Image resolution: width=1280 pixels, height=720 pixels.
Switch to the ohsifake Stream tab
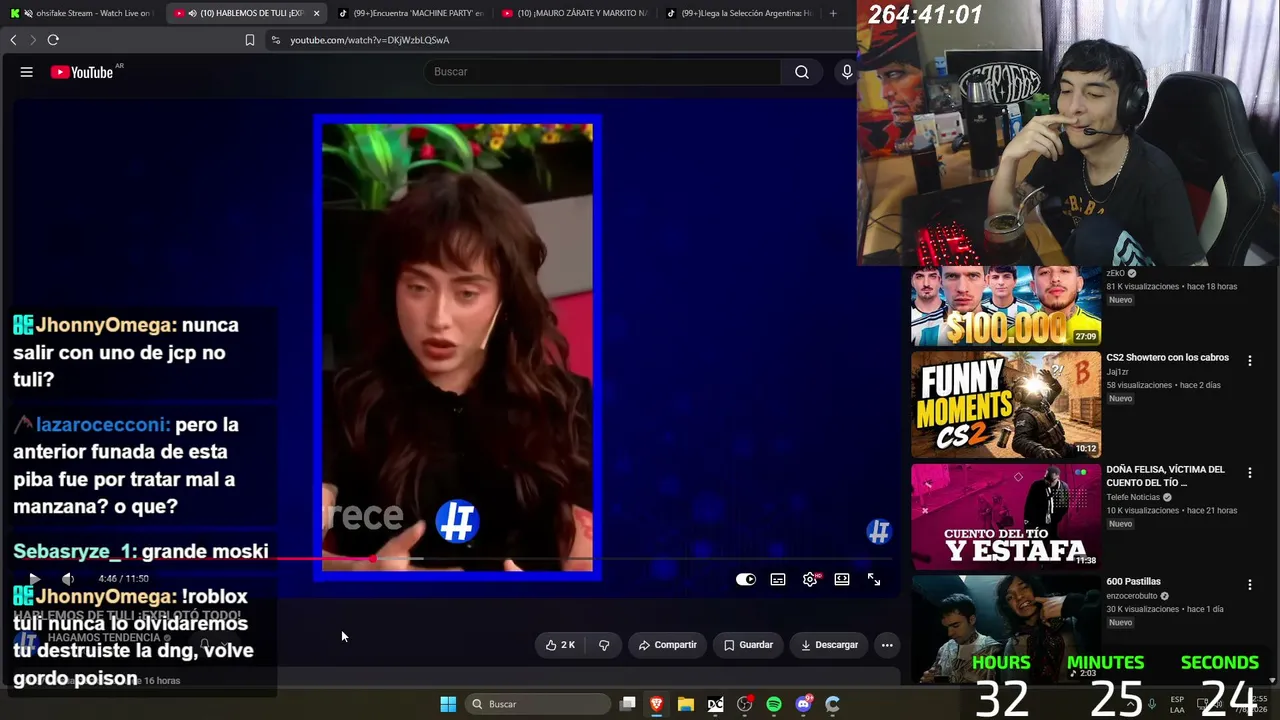click(x=82, y=13)
